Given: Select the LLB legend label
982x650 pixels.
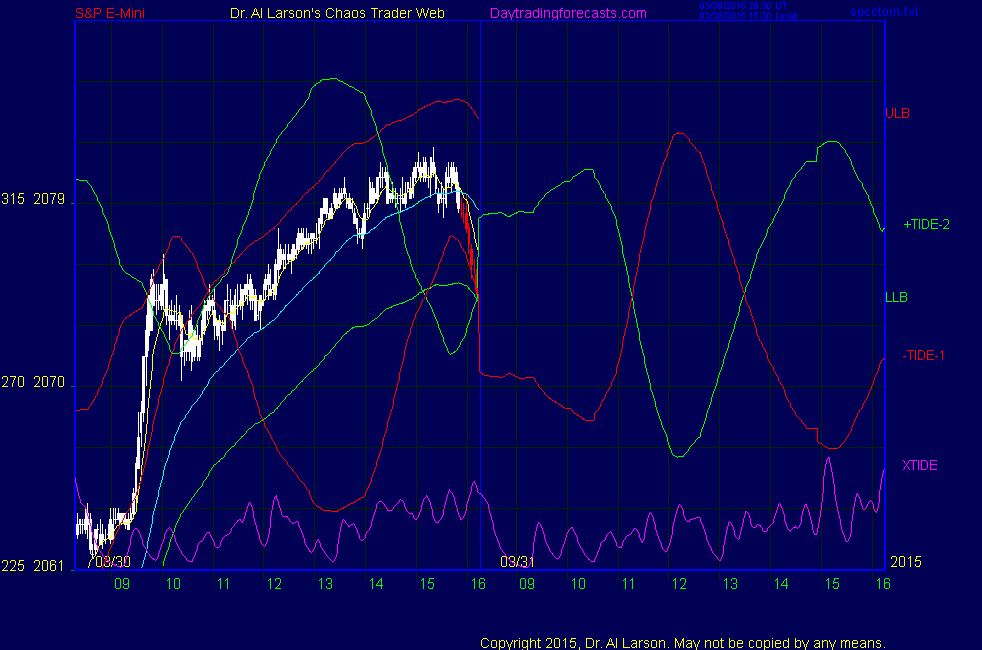Looking at the screenshot, I should coord(896,297).
